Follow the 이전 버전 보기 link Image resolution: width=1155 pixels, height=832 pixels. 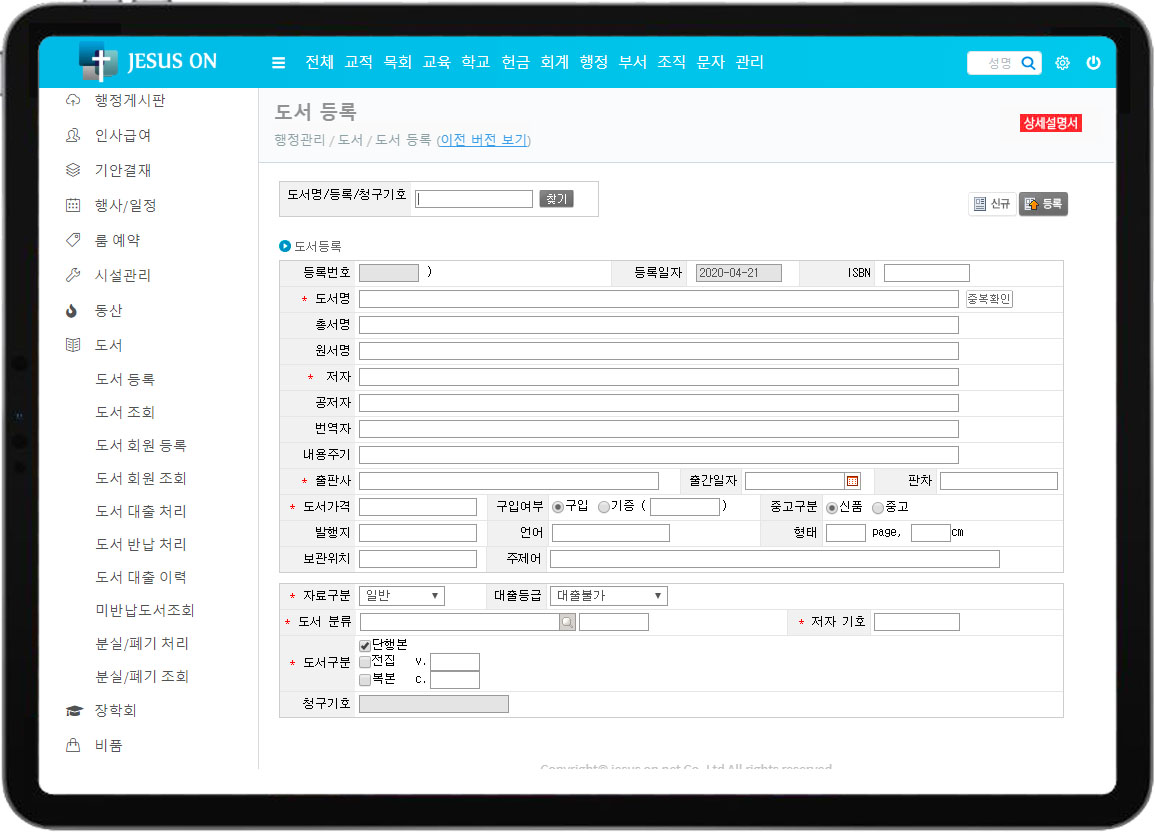pos(483,140)
